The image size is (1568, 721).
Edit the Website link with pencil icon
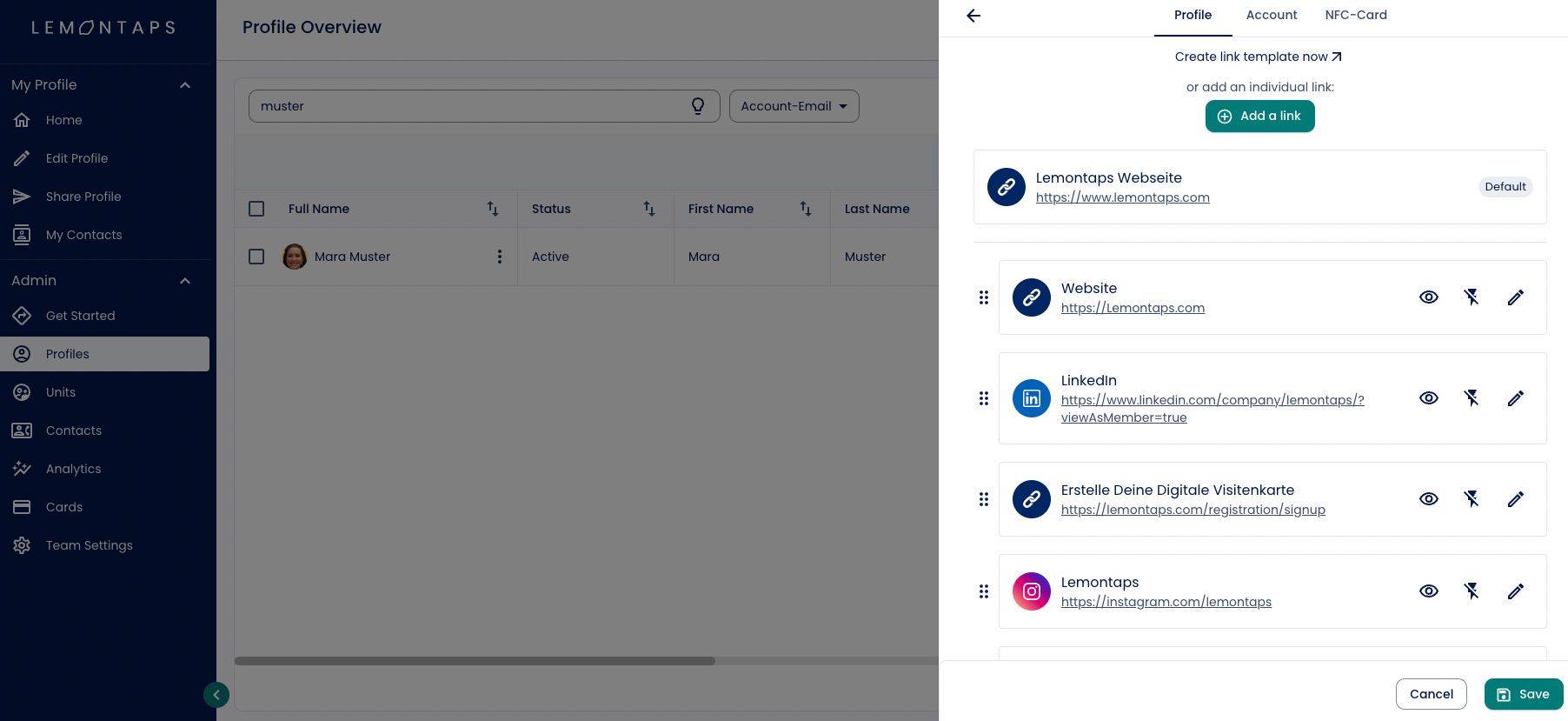(1516, 297)
